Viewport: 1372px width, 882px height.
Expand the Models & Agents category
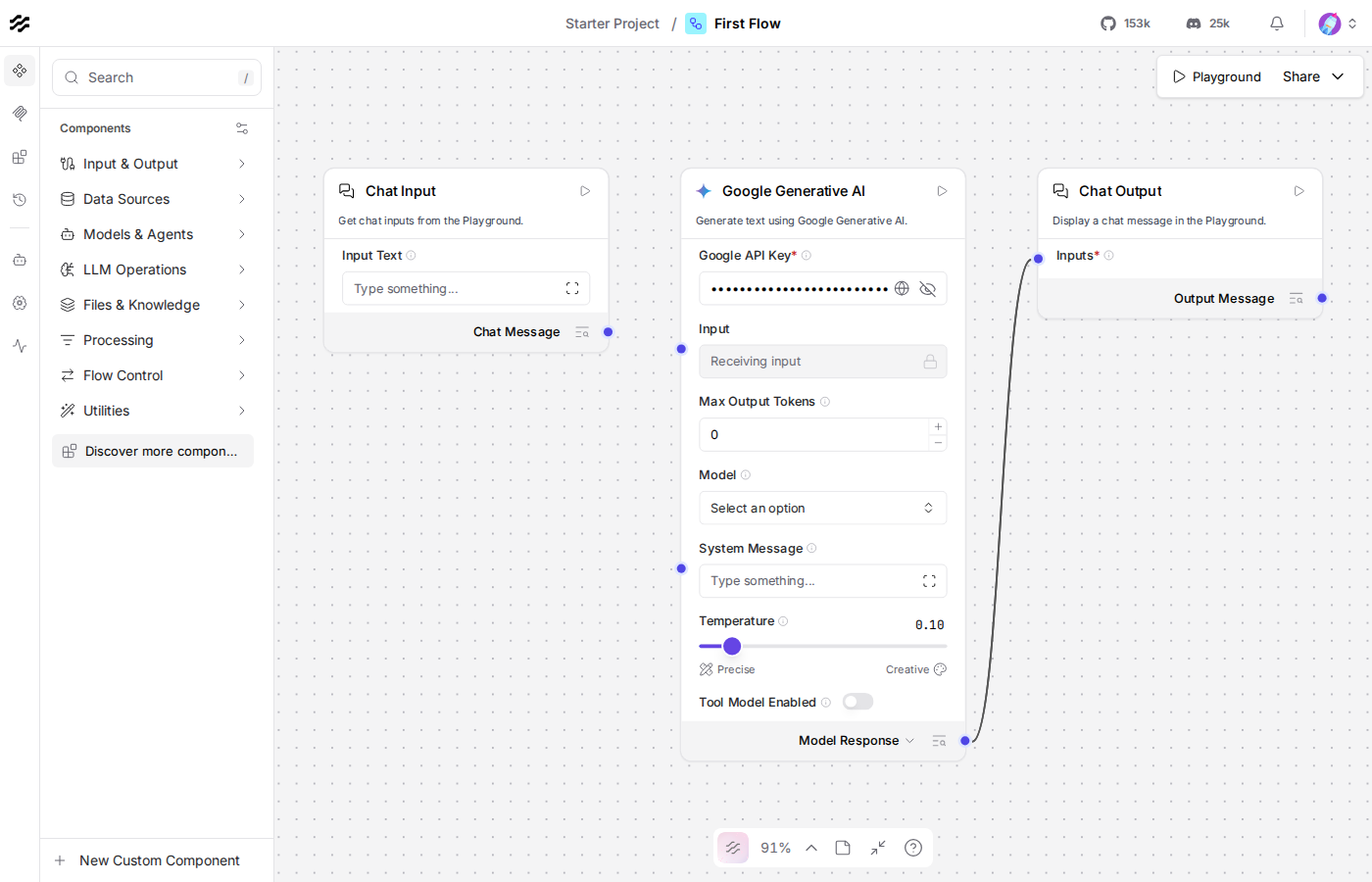(153, 234)
